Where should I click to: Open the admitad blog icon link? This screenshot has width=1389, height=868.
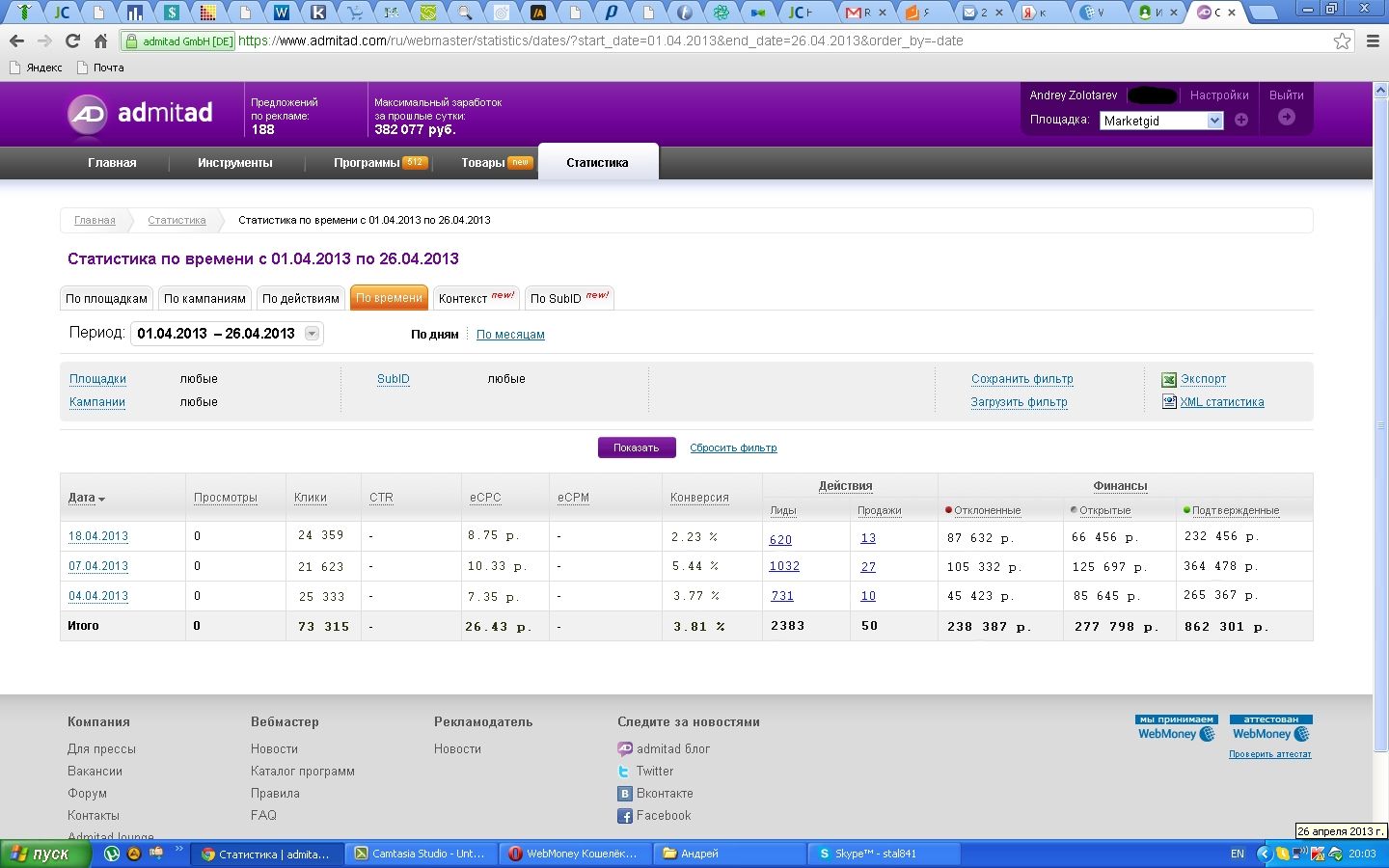click(625, 748)
